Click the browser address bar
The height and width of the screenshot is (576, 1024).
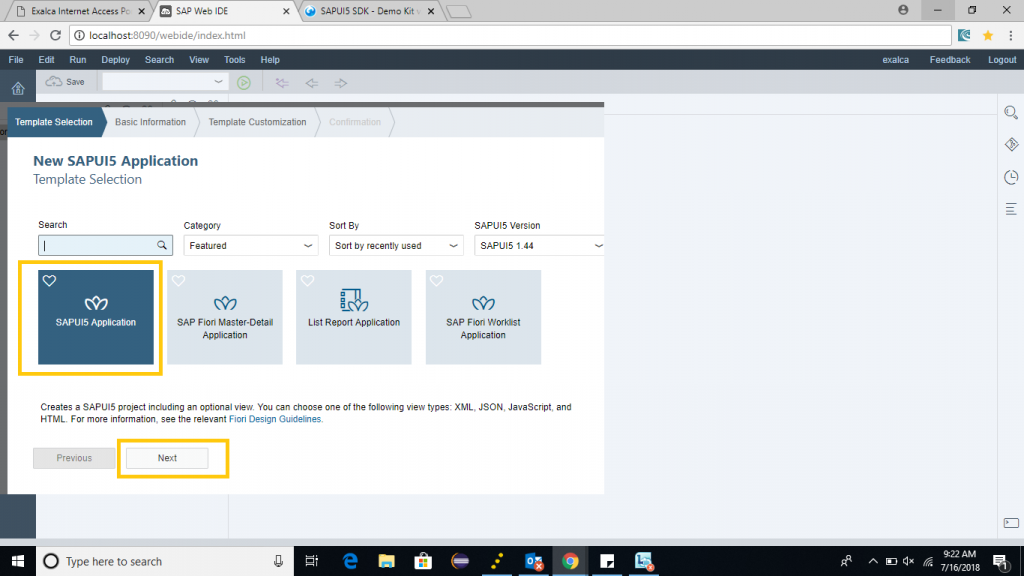[509, 35]
